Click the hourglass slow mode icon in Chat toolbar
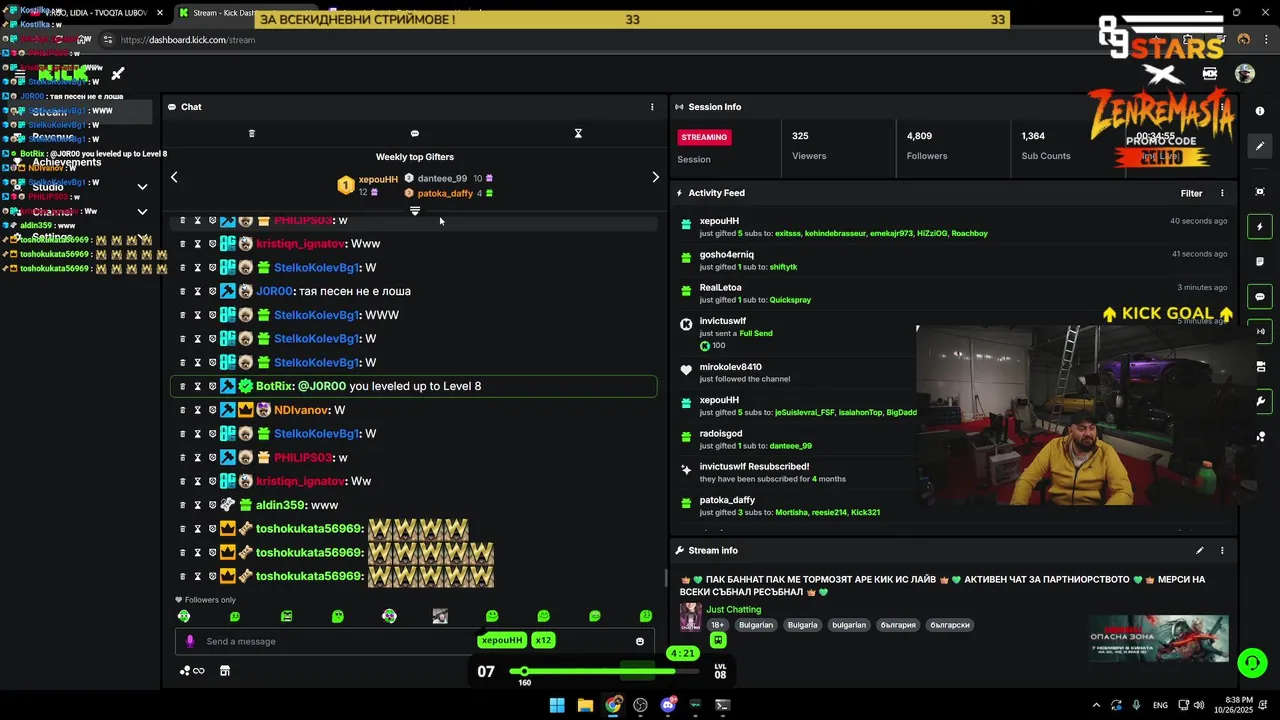This screenshot has width=1280, height=720. (x=578, y=133)
